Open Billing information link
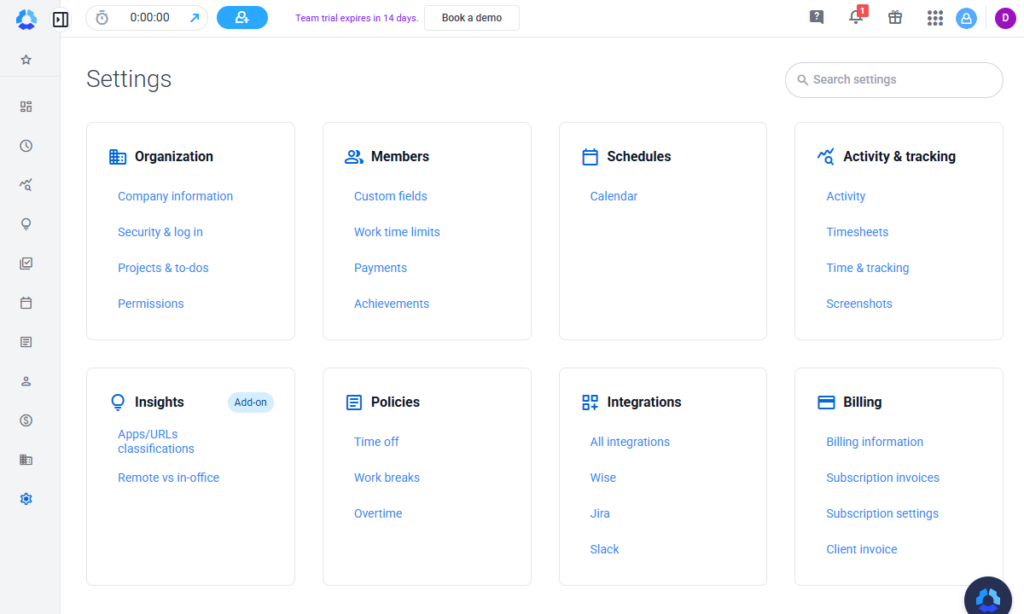This screenshot has width=1024, height=614. tap(874, 442)
